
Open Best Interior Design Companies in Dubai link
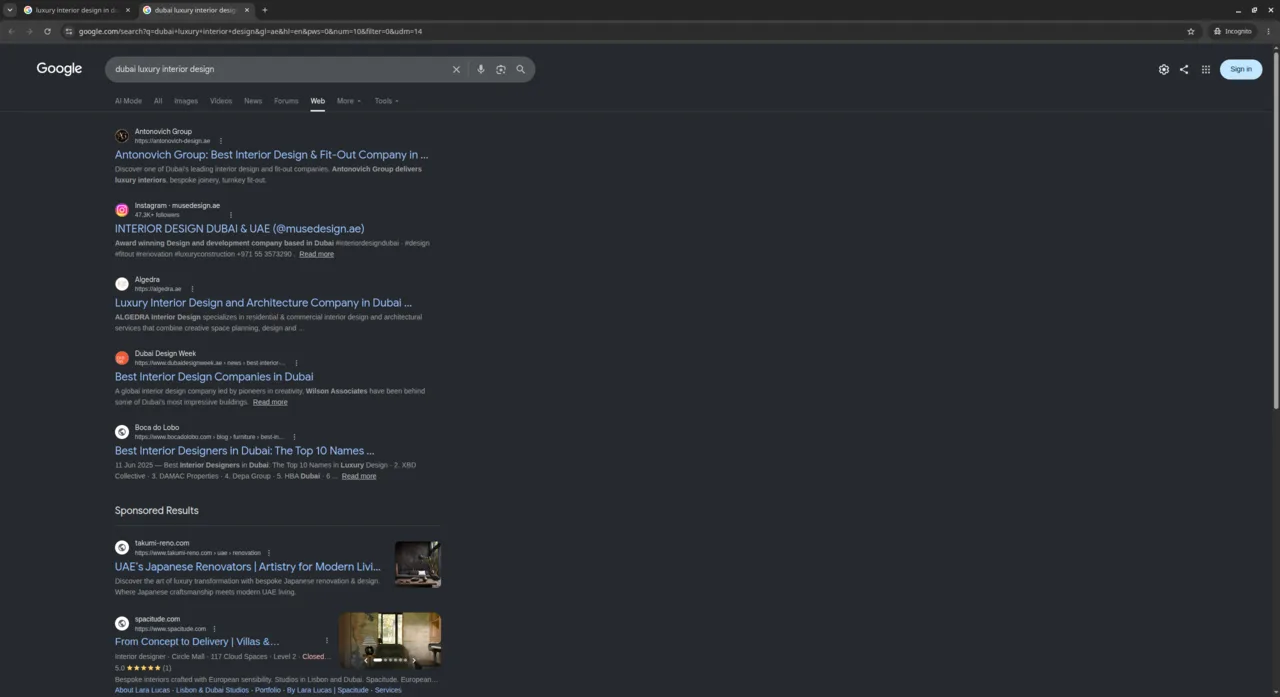[214, 377]
